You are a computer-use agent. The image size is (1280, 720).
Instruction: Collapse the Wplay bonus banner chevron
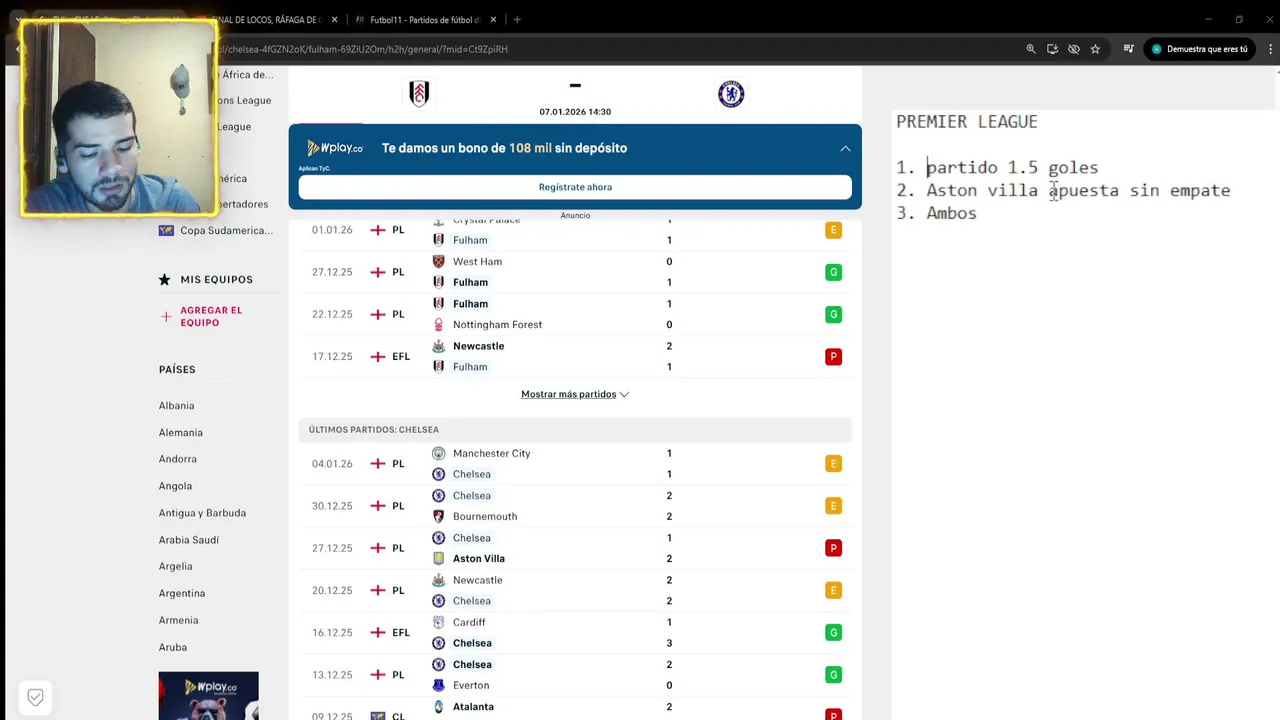(845, 148)
